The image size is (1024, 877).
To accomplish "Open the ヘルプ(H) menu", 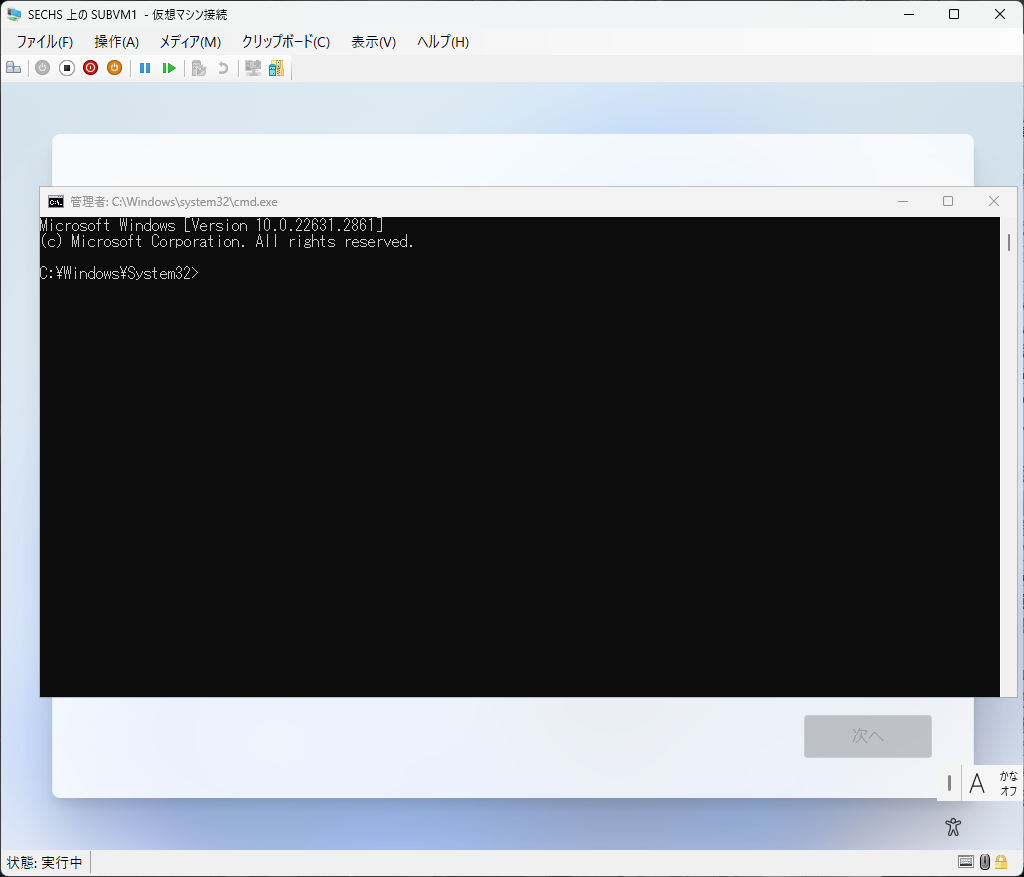I will (x=443, y=42).
